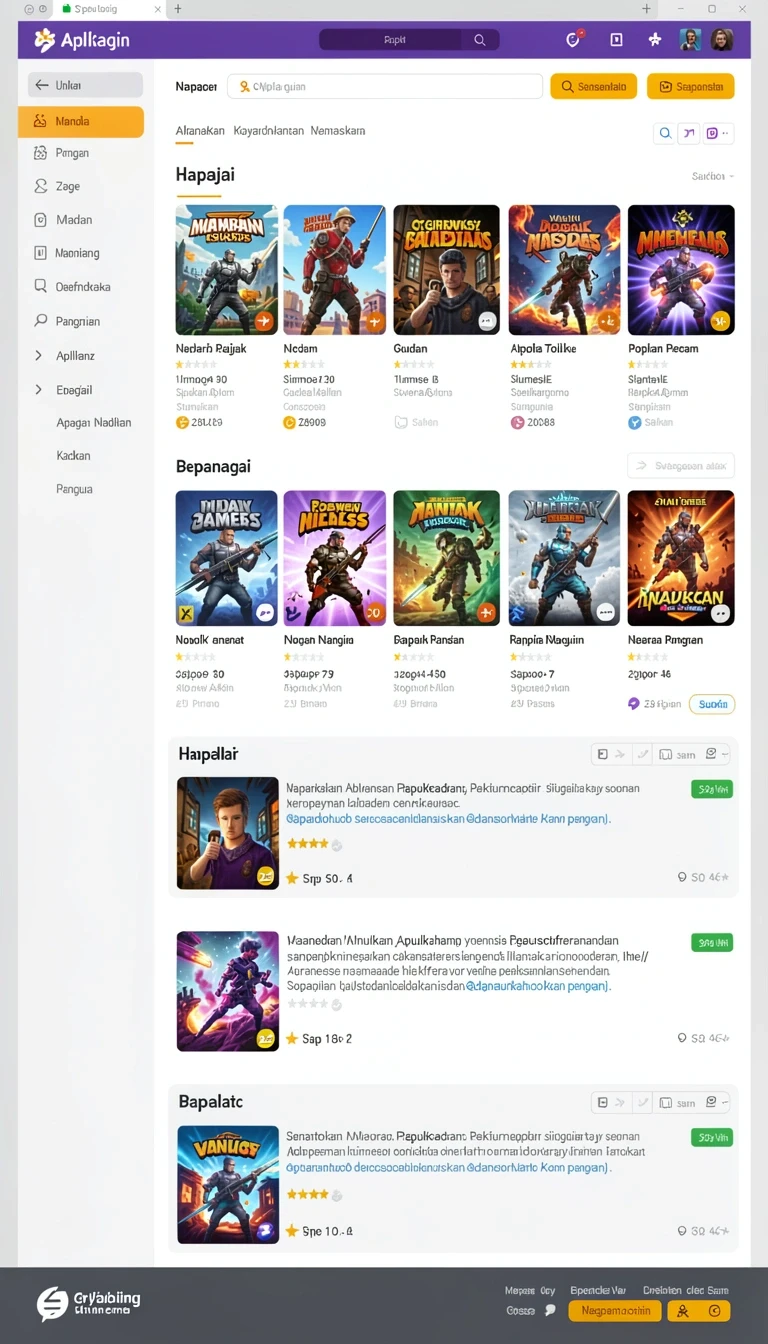Screen dimensions: 768x1344
Task: Click the speech bubble icon in footer
Action: click(x=550, y=1310)
